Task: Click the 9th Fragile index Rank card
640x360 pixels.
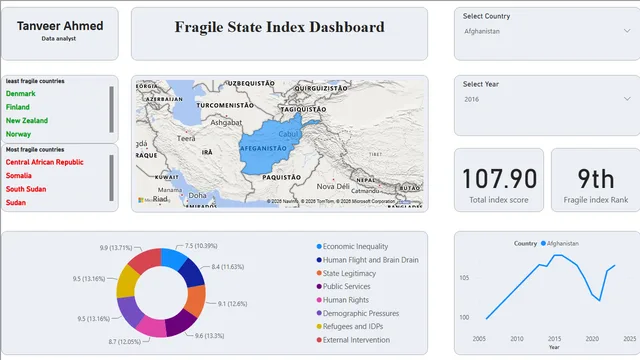Action: 596,180
